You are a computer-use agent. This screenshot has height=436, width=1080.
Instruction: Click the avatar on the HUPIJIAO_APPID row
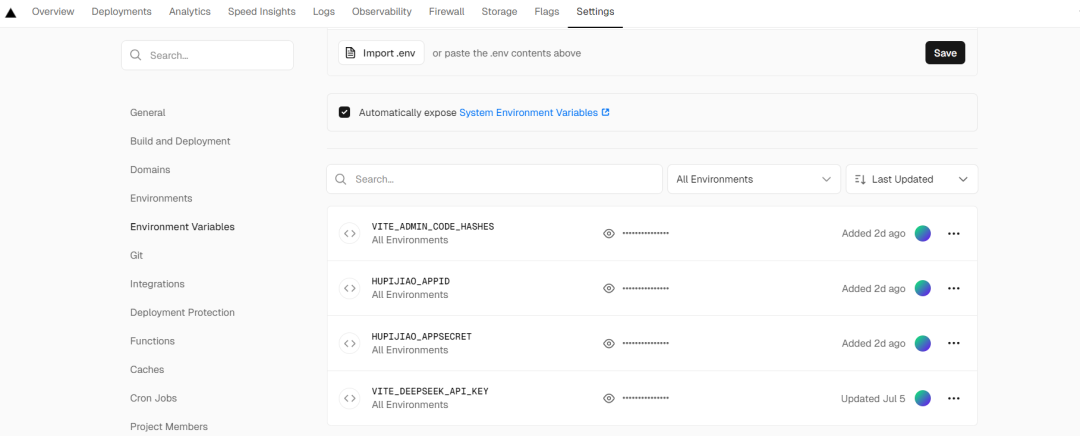tap(923, 289)
